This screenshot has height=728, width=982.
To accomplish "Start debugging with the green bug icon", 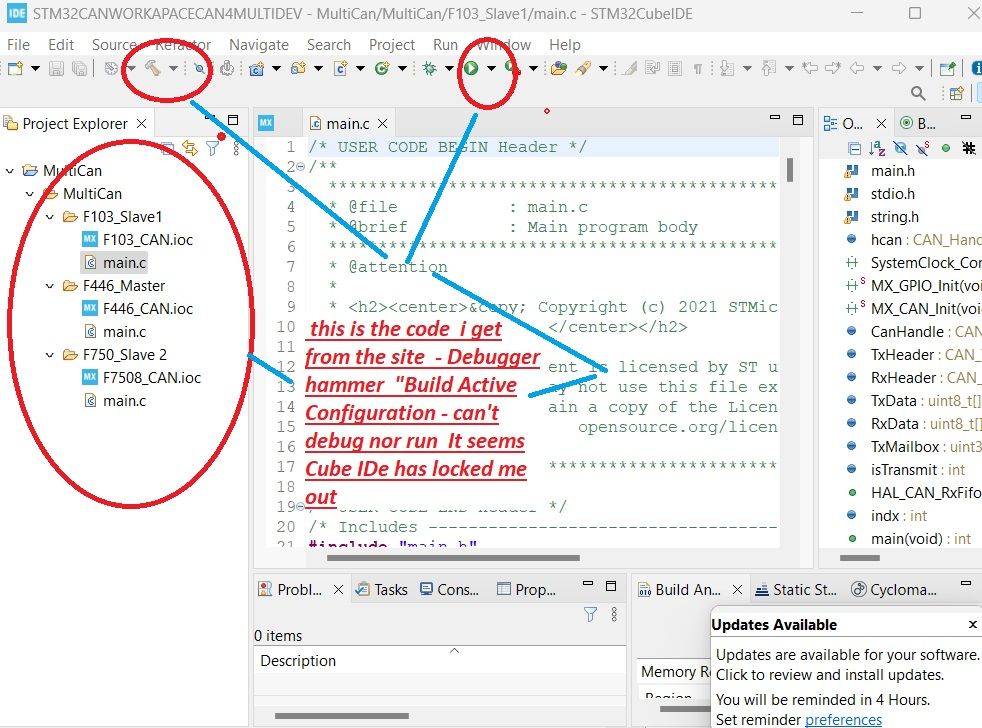I will (x=430, y=68).
